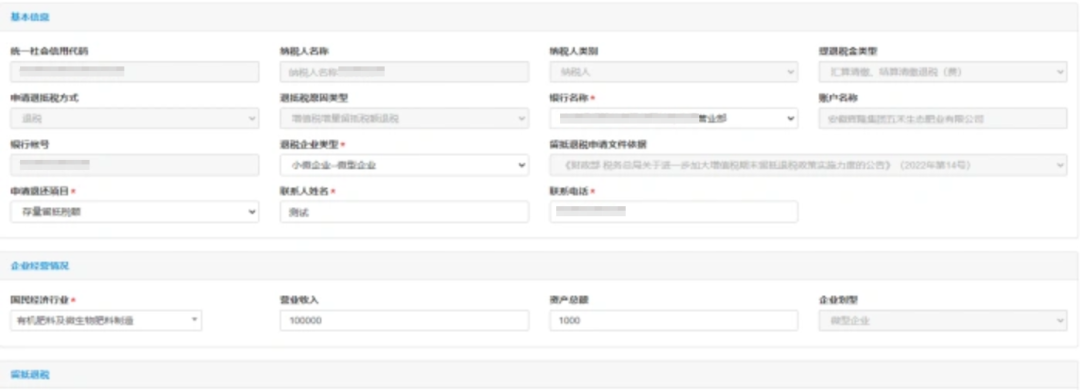The width and height of the screenshot is (1080, 390).
Task: Click the 基本信息 section header
Action: pyautogui.click(x=30, y=17)
